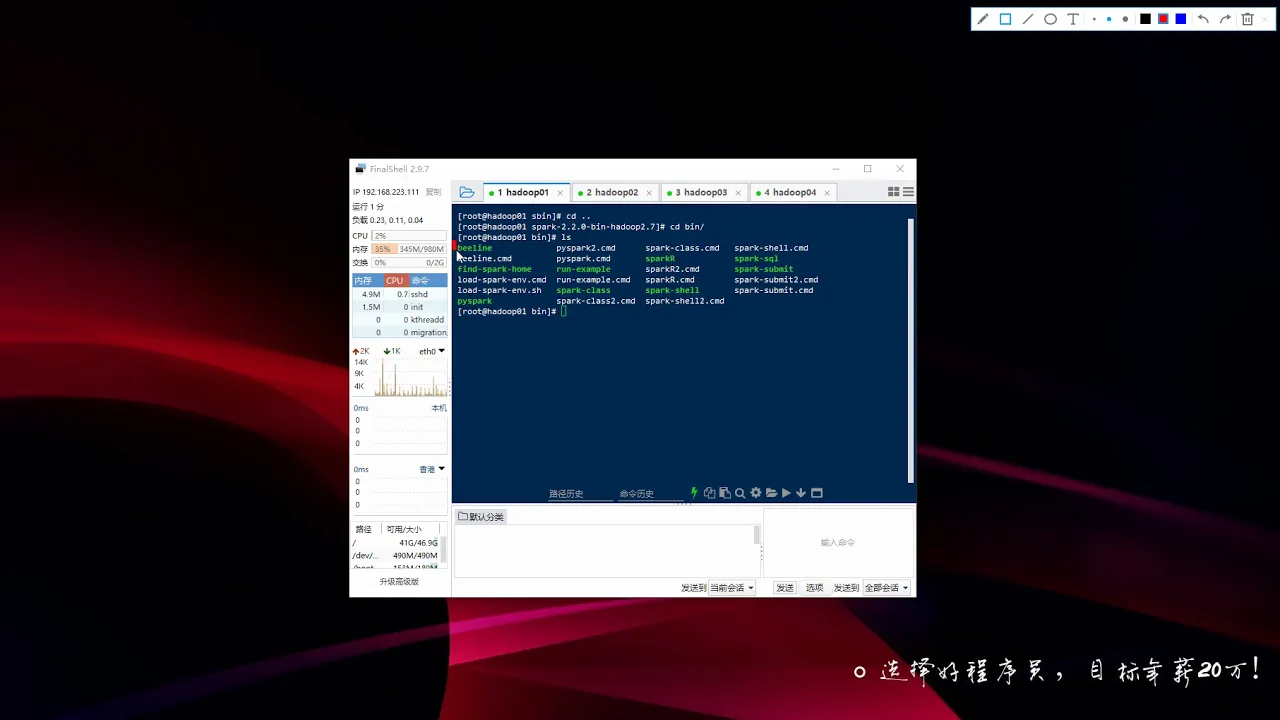Image resolution: width=1280 pixels, height=720 pixels.
Task: Click the 输入命令 command input area
Action: 838,542
